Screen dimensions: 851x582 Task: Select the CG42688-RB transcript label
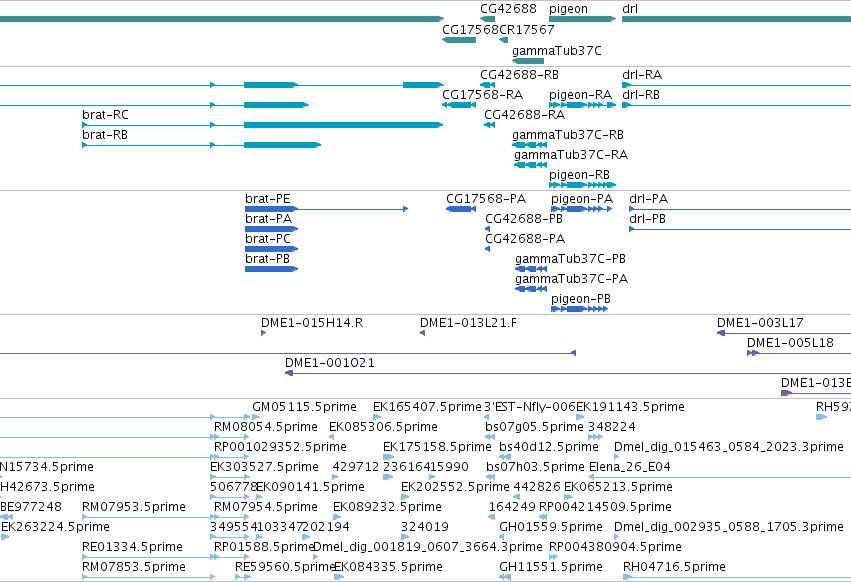(x=519, y=74)
